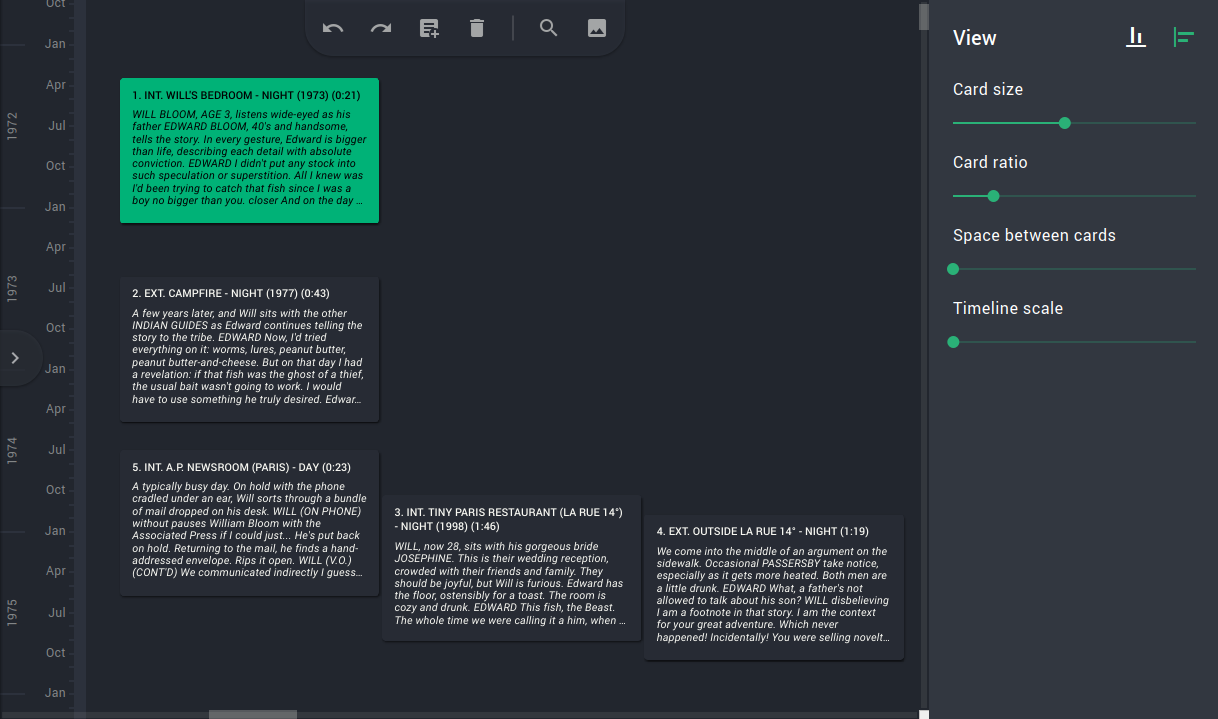Open search with magnifier icon
The image size is (1218, 719).
(x=549, y=28)
